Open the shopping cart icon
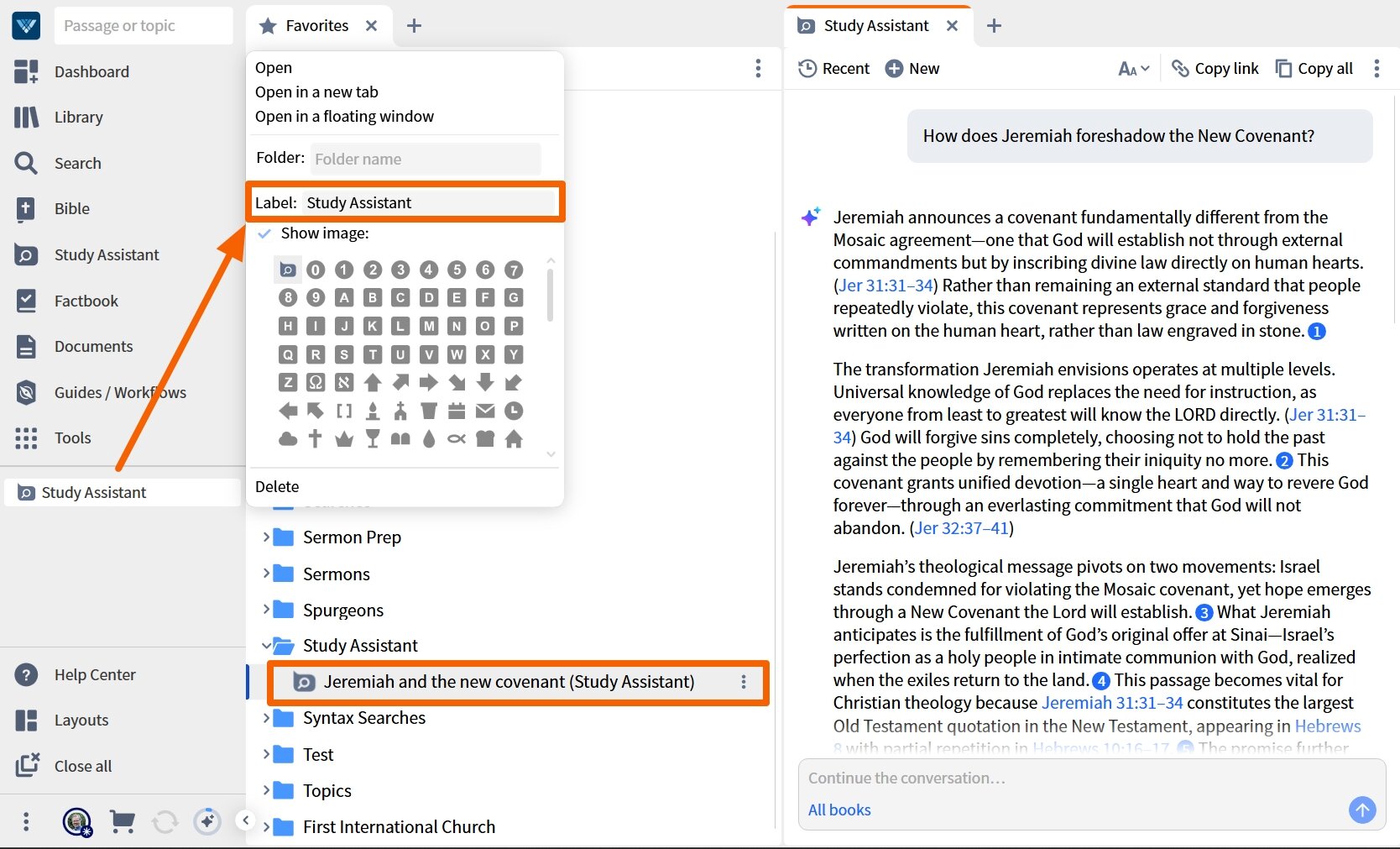The height and width of the screenshot is (849, 1400). point(123,821)
